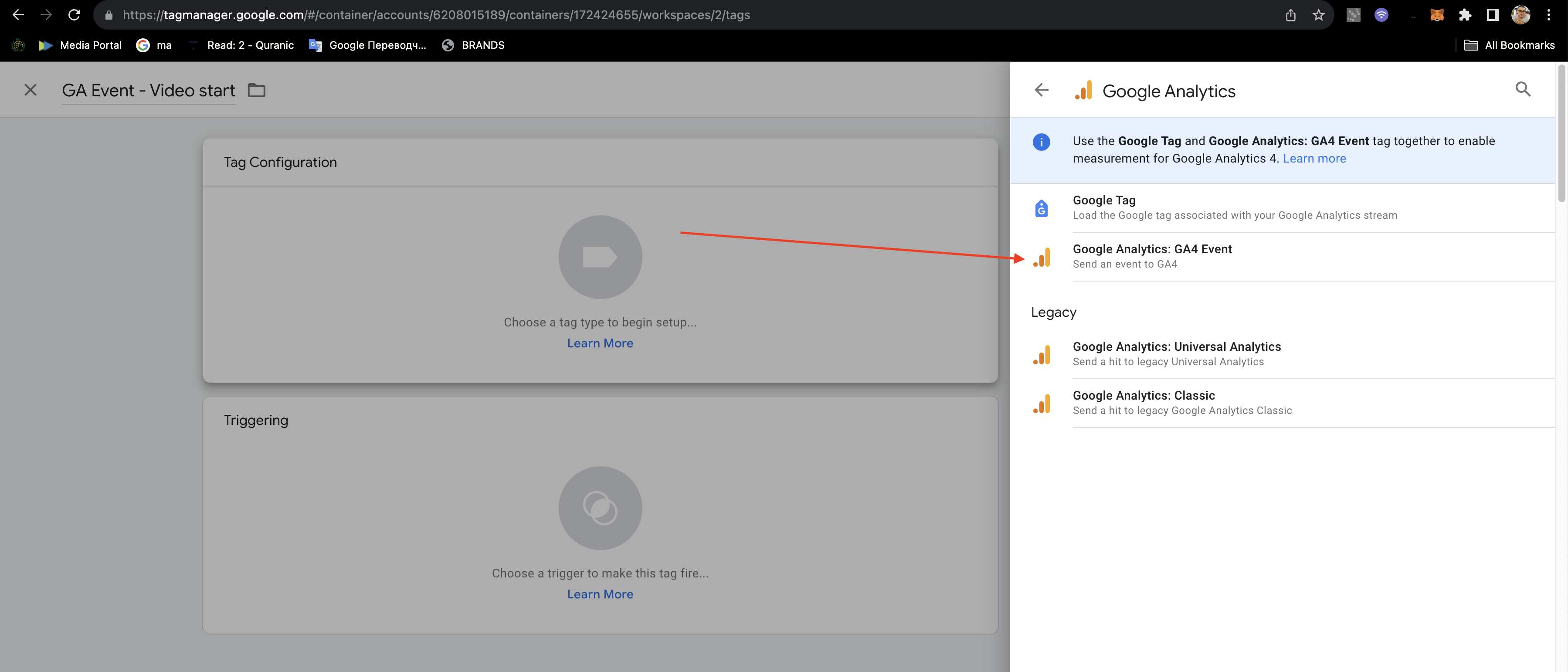Open the Extensions puzzle icon
1568x672 pixels.
tap(1465, 15)
